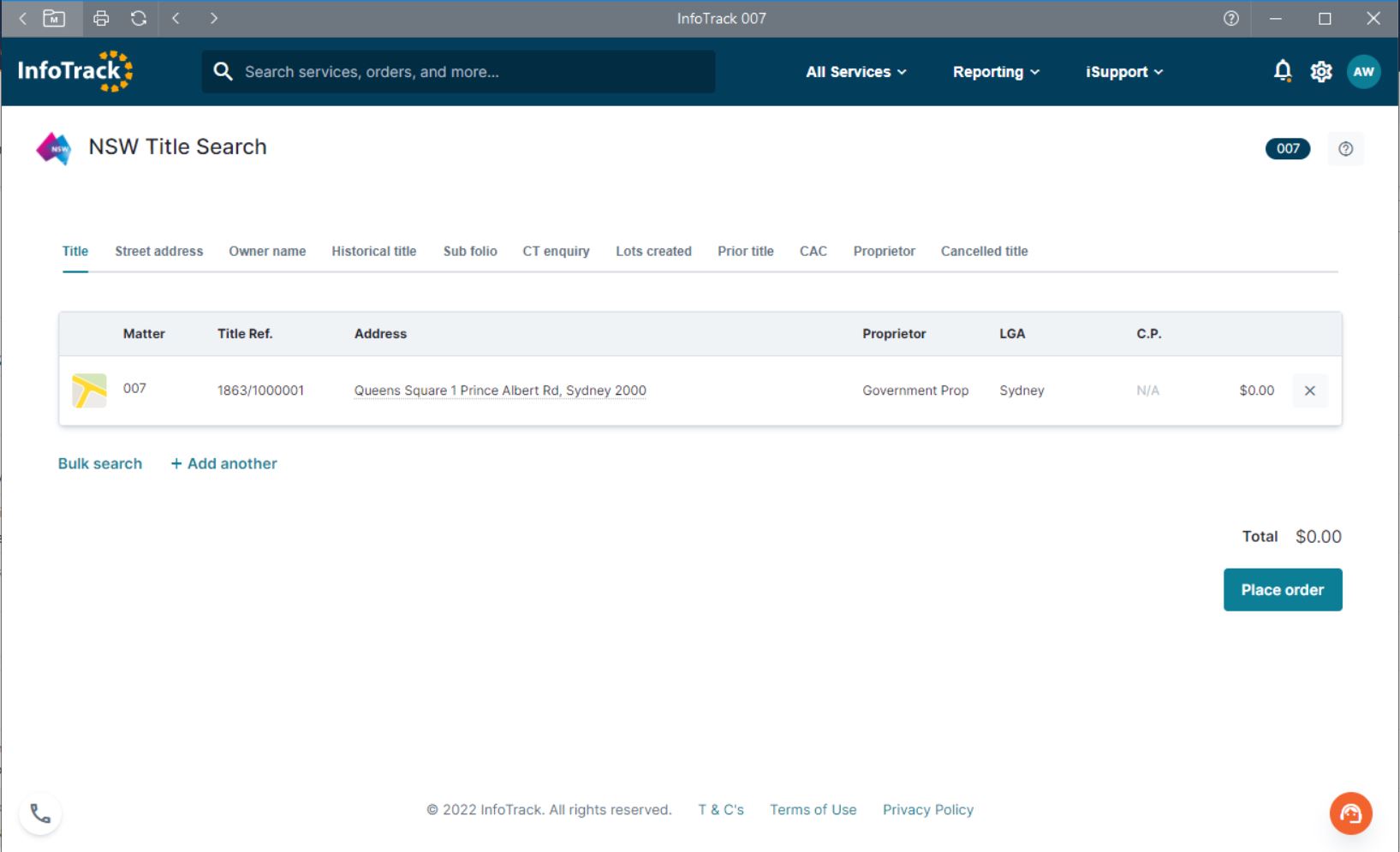Open the Privacy Policy link
The height and width of the screenshot is (852, 1400).
tap(928, 809)
